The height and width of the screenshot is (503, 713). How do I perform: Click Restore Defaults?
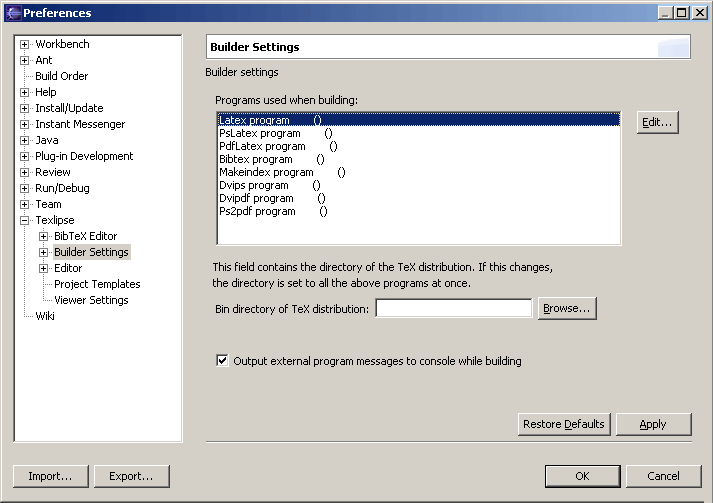click(x=564, y=424)
